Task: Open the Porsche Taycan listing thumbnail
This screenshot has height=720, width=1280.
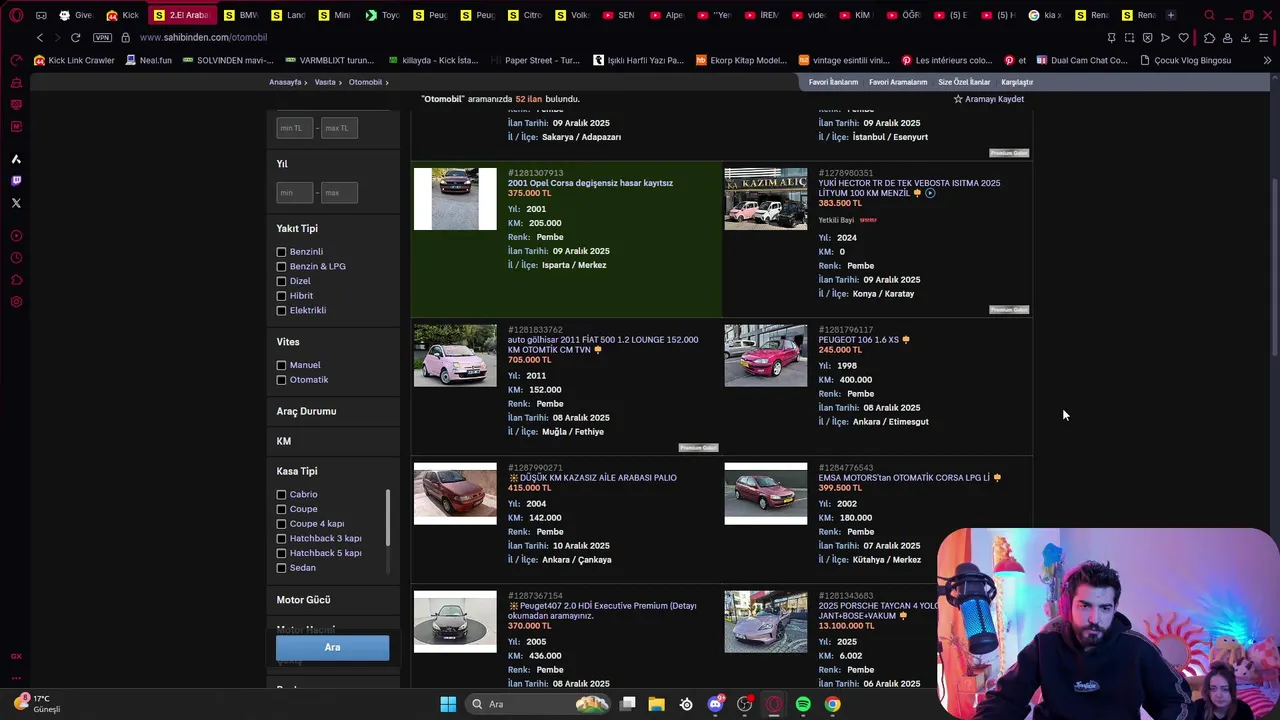Action: click(765, 622)
